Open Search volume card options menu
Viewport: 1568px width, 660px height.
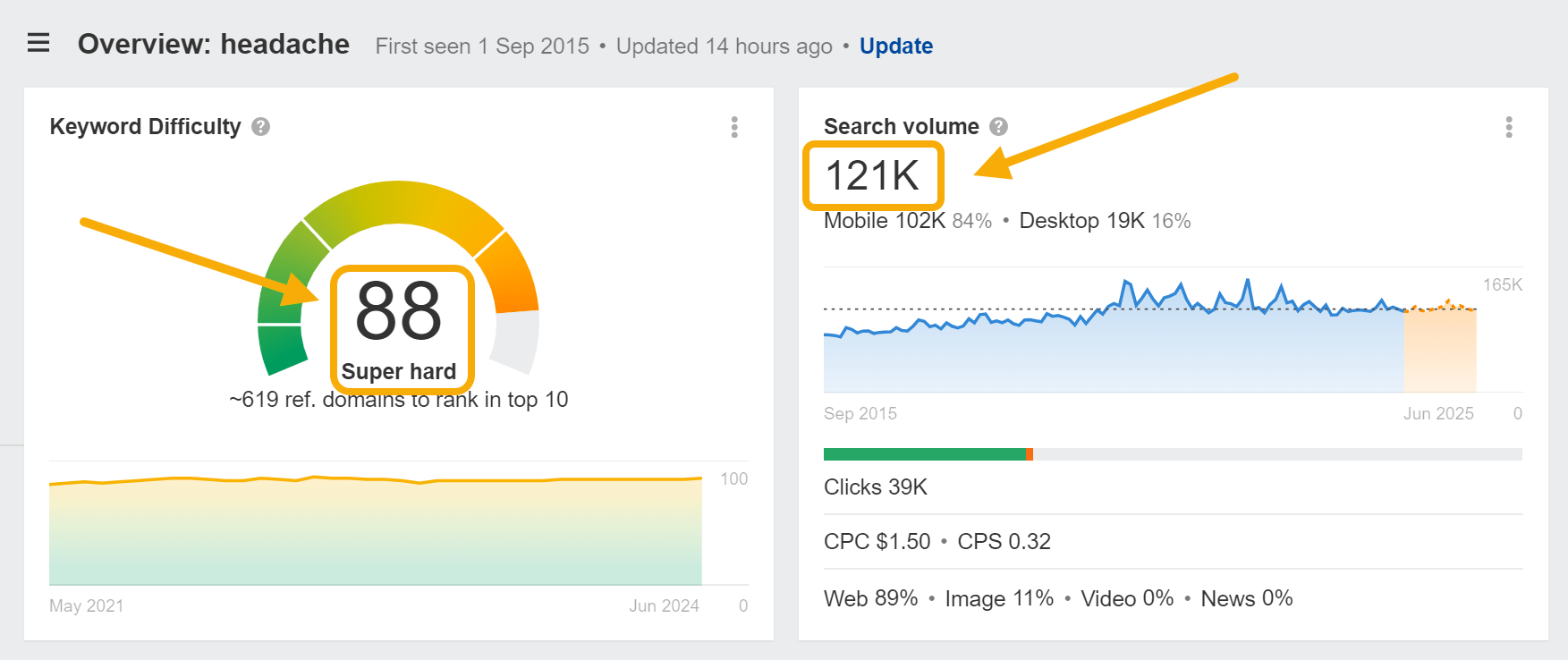pos(1509,127)
